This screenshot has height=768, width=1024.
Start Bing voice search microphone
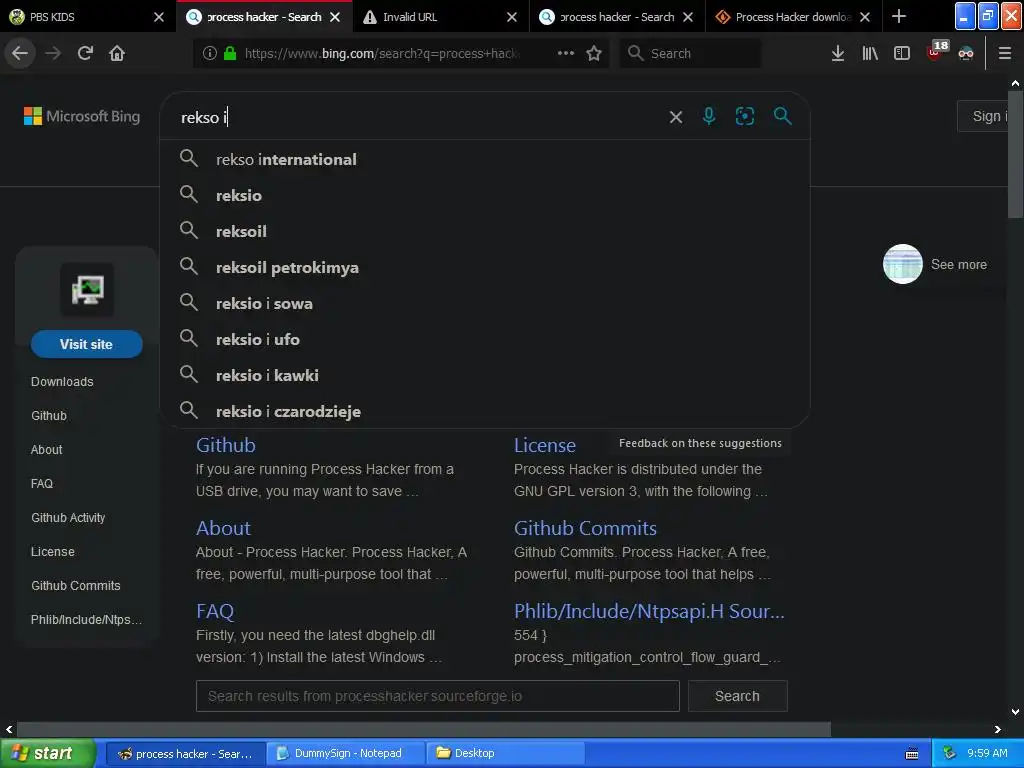pyautogui.click(x=709, y=116)
